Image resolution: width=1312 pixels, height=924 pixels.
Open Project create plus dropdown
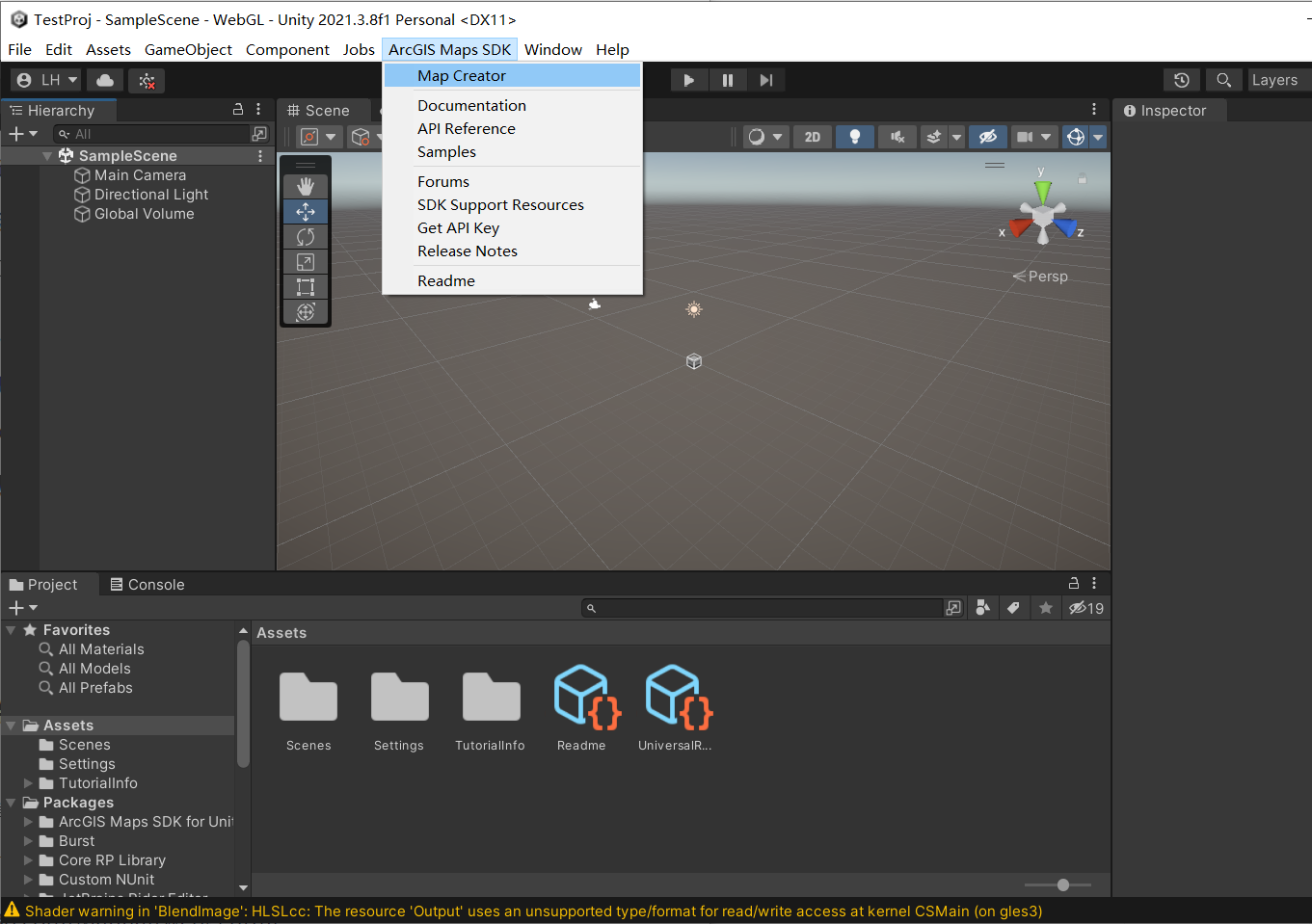pyautogui.click(x=23, y=608)
